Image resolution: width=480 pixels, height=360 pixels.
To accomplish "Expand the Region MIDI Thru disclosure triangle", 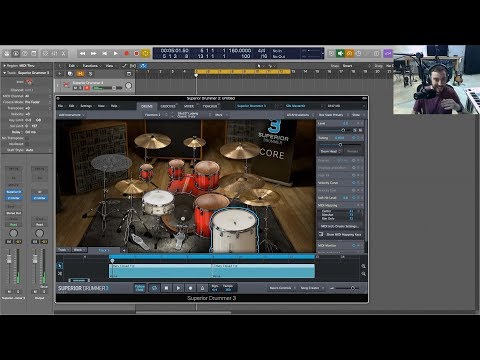I will coord(4,66).
